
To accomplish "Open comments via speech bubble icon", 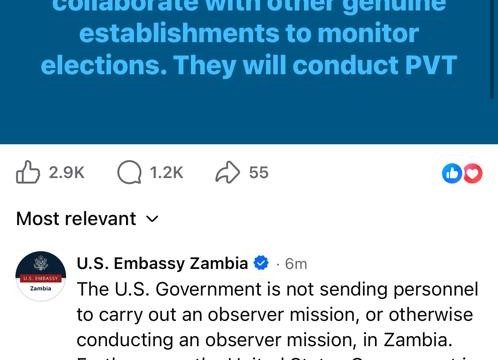I will (x=129, y=172).
